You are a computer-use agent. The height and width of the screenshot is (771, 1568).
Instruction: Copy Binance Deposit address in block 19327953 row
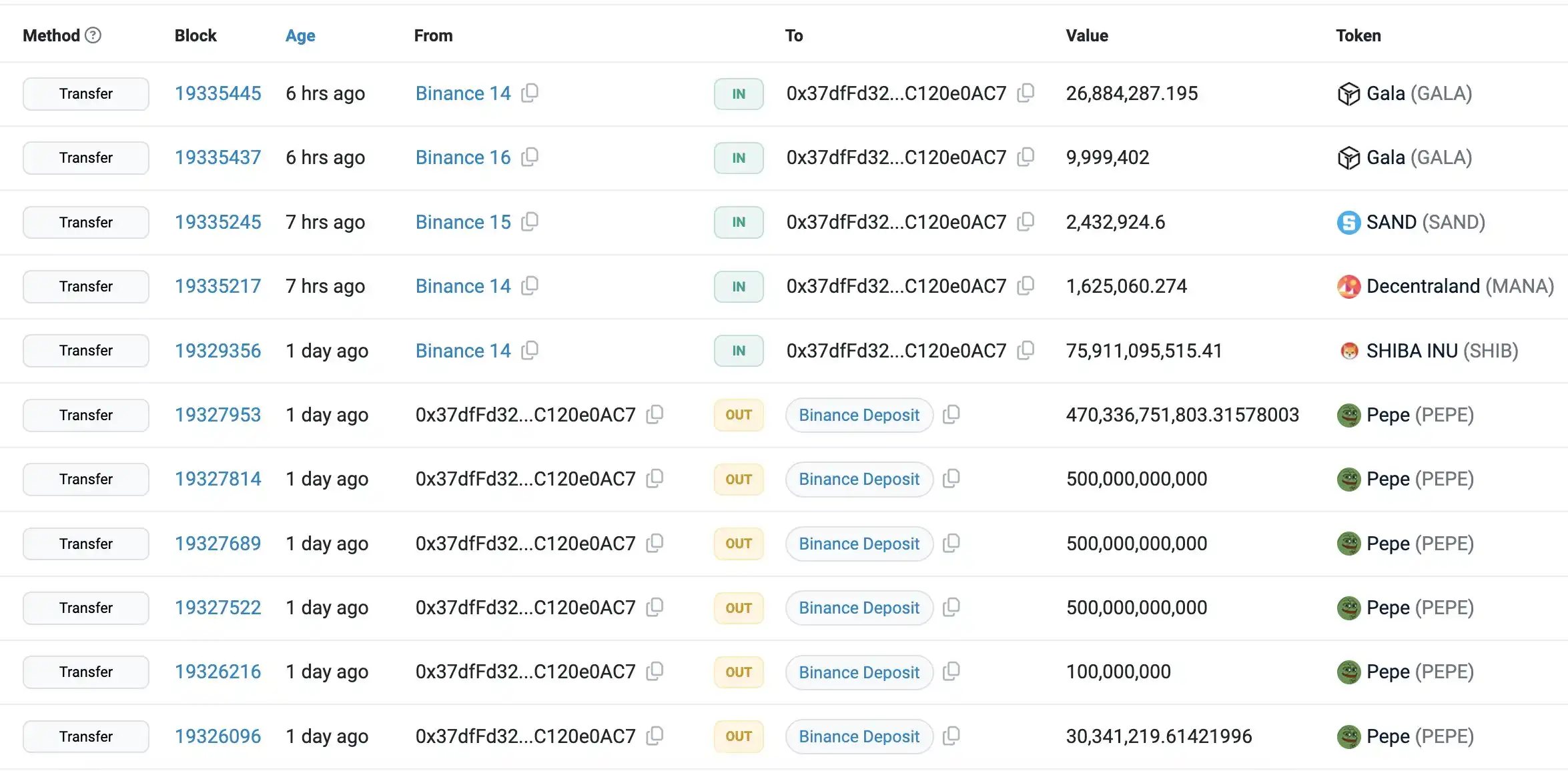pyautogui.click(x=951, y=414)
